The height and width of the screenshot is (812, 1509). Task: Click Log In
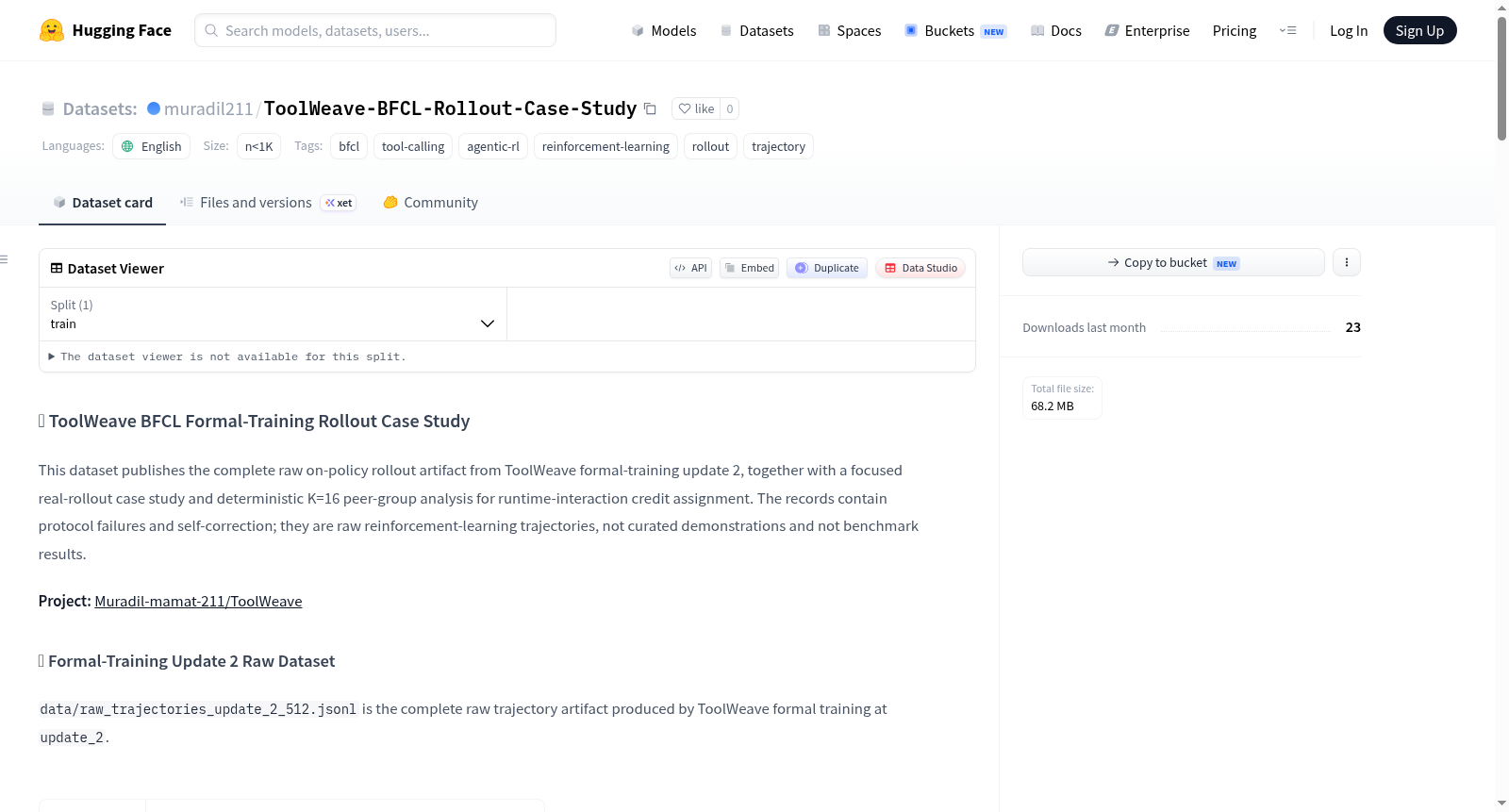[1349, 30]
